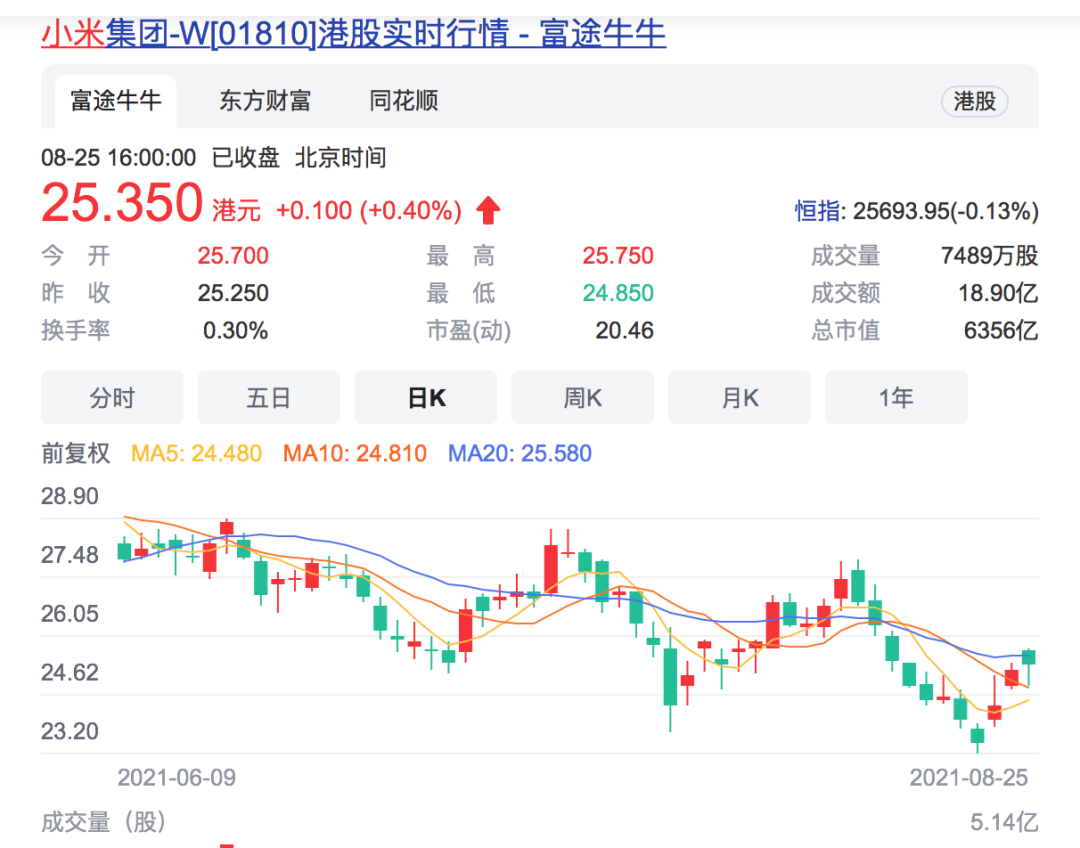Switch to the 周K weekly chart
1080x848 pixels.
click(583, 398)
